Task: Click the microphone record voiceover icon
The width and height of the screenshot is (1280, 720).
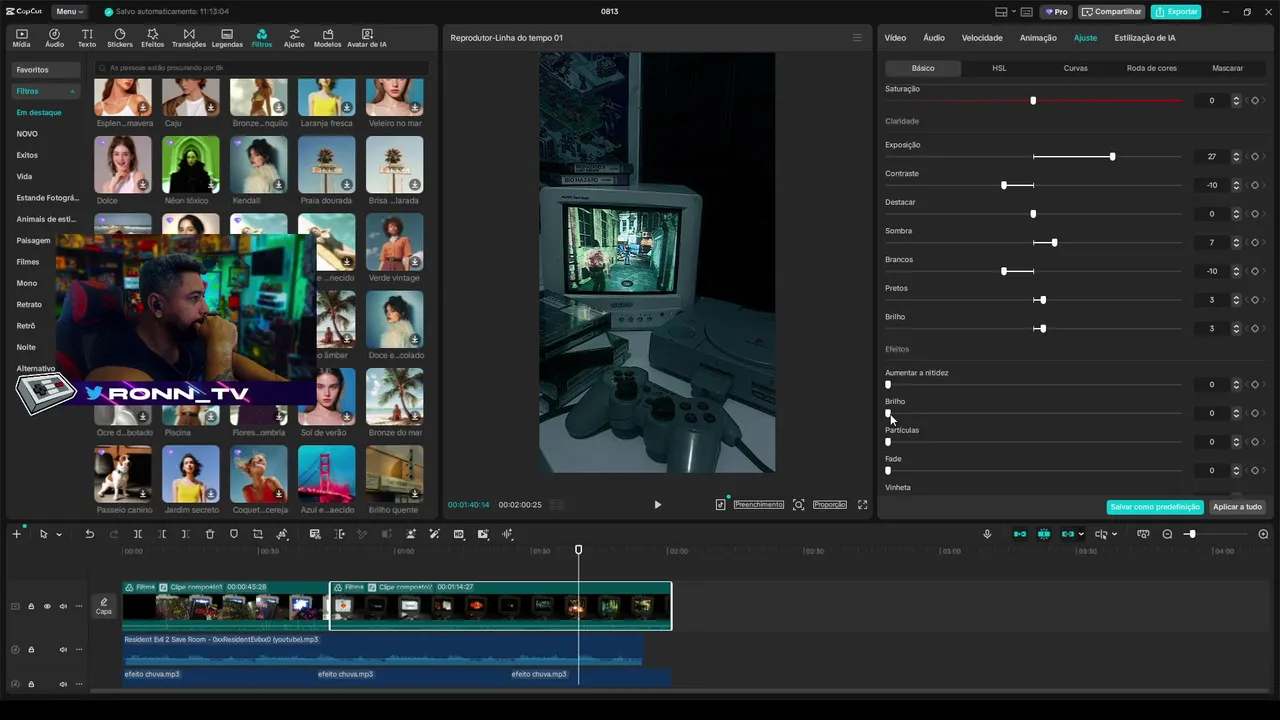Action: coord(987,534)
